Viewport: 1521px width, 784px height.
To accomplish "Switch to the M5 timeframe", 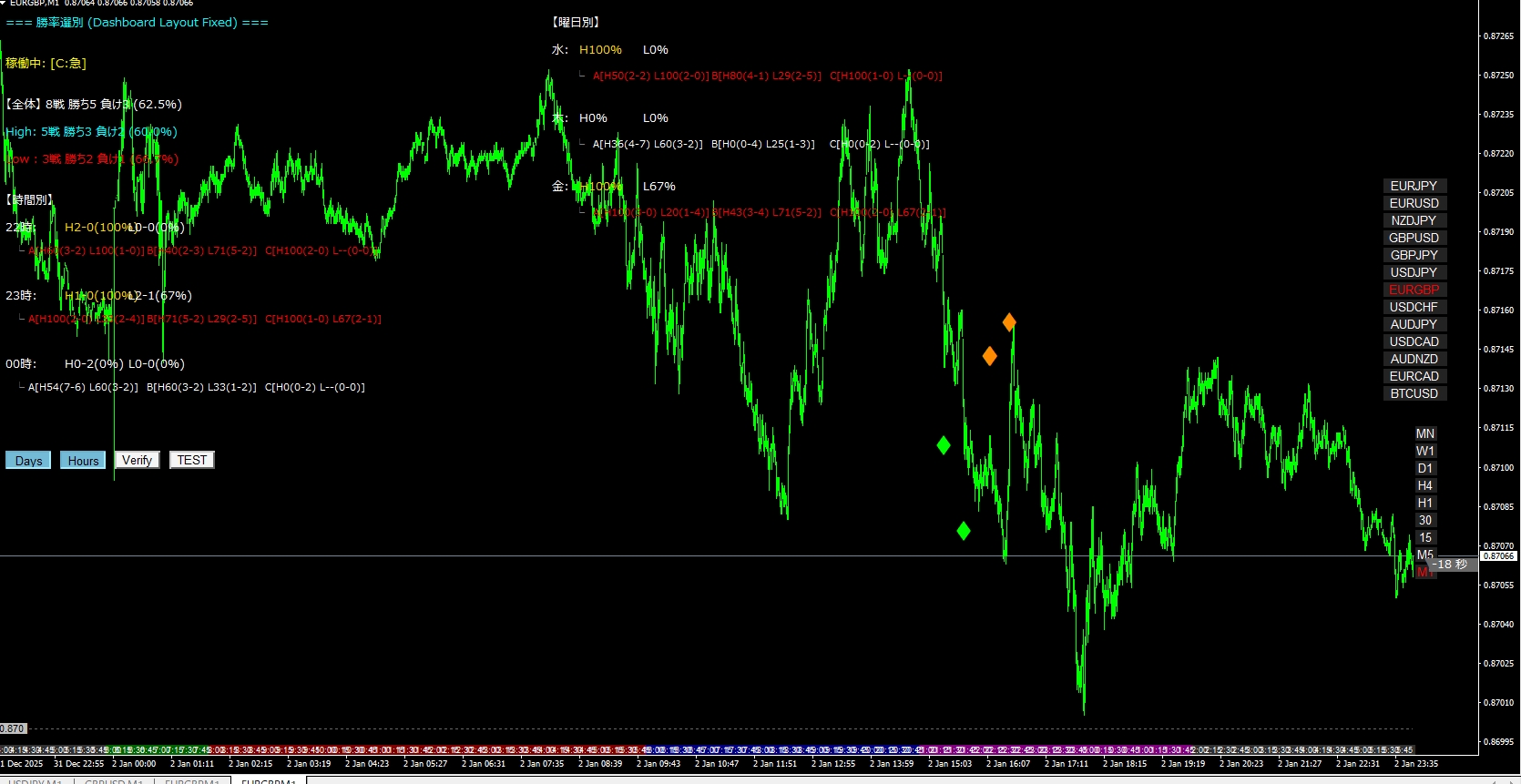I will point(1425,555).
